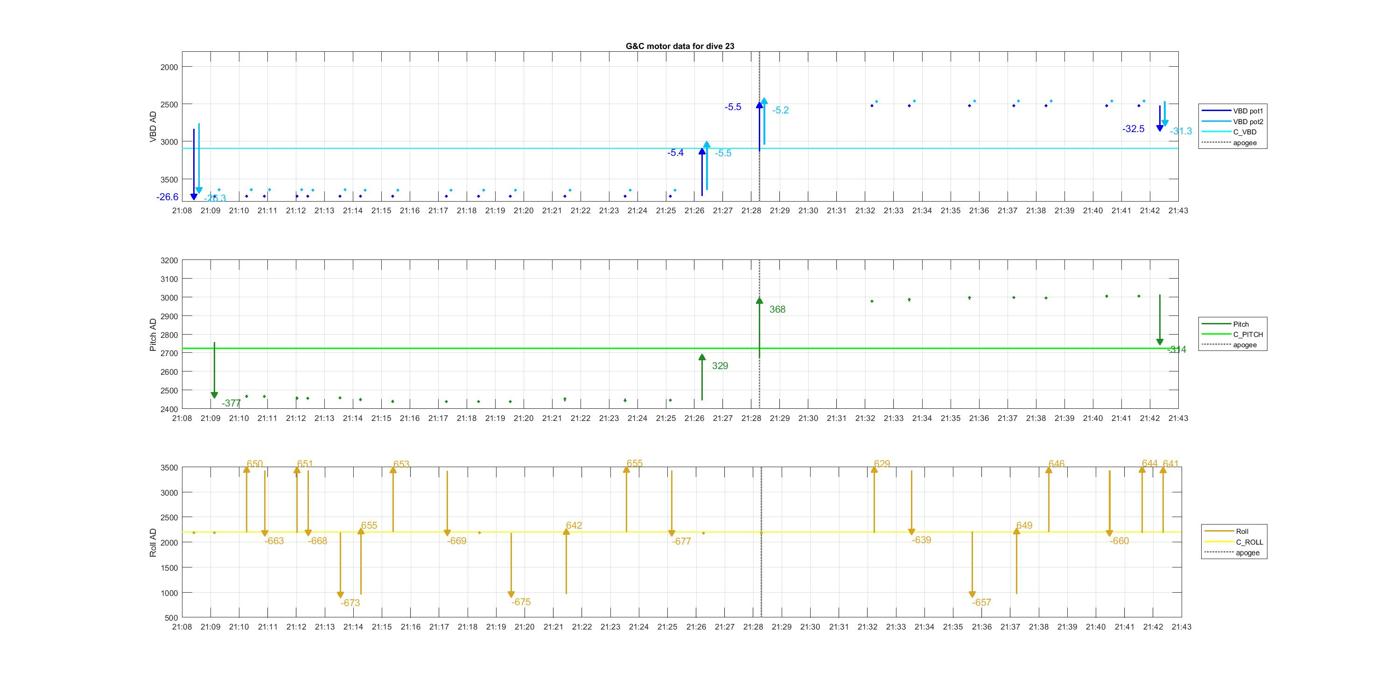This screenshot has width=1400, height=693.
Task: Click the '-657' roll value label
Action: [982, 603]
